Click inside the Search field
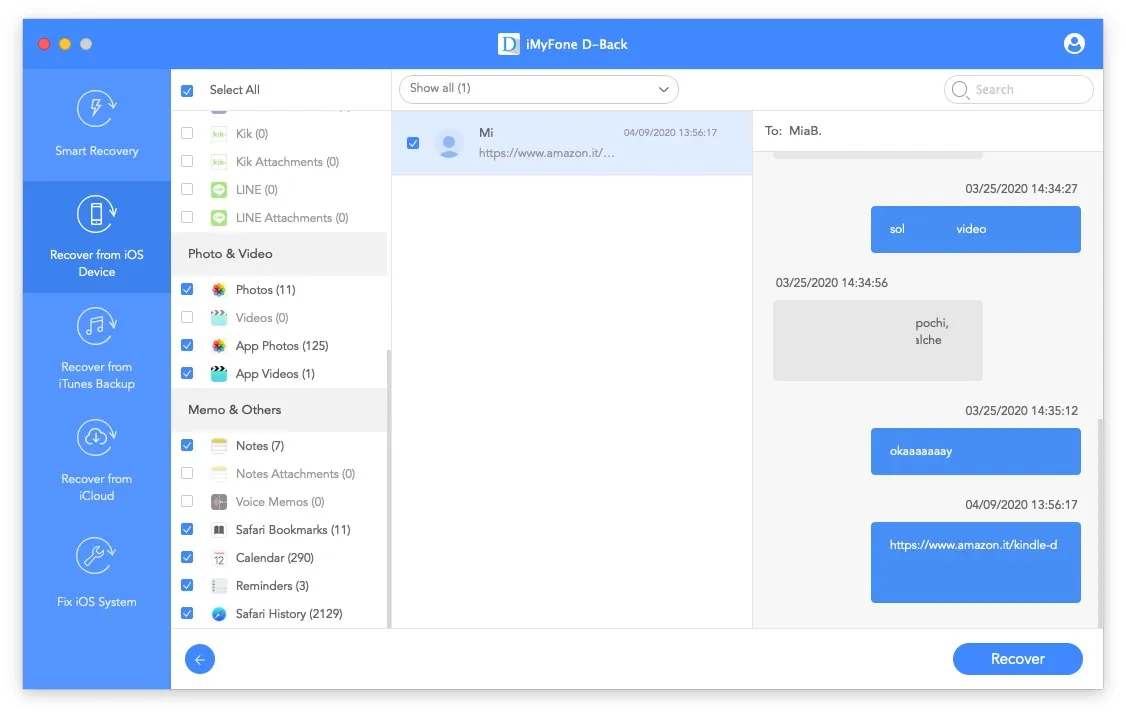This screenshot has width=1126, height=716. [x=1020, y=89]
